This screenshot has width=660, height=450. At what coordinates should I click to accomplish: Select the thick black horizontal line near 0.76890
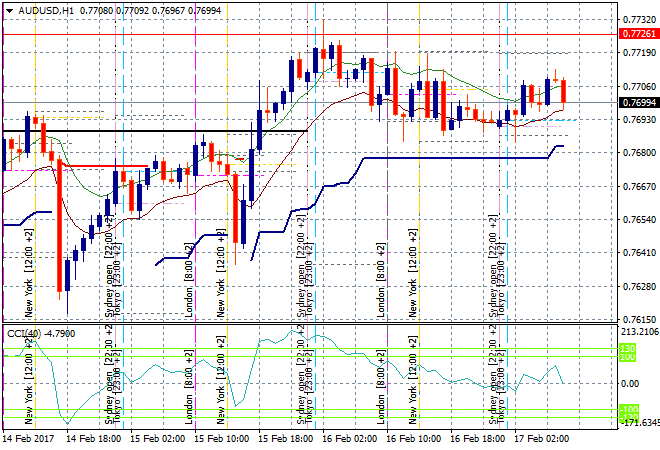click(x=156, y=131)
